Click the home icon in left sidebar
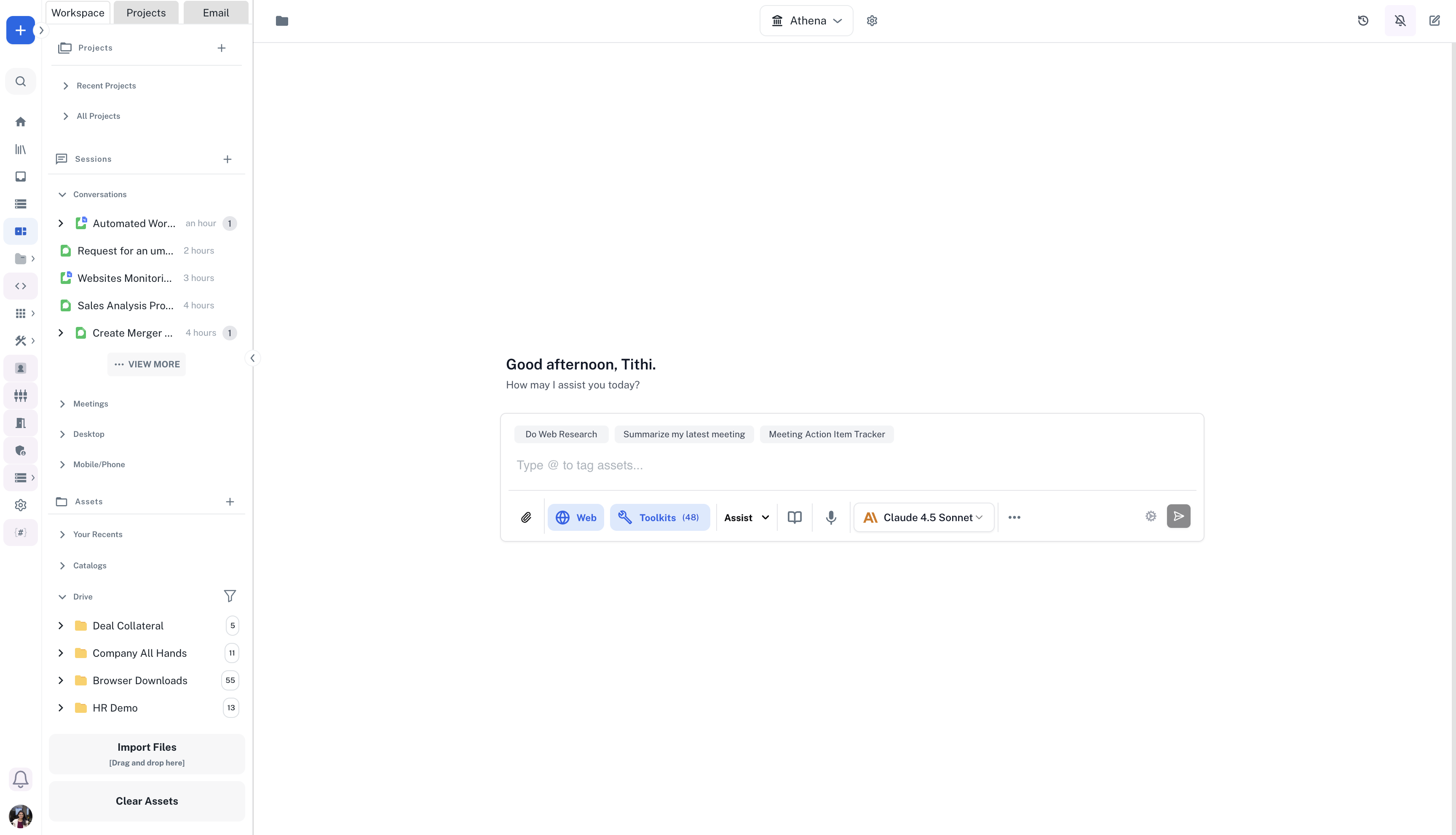The width and height of the screenshot is (1456, 835). (x=21, y=122)
